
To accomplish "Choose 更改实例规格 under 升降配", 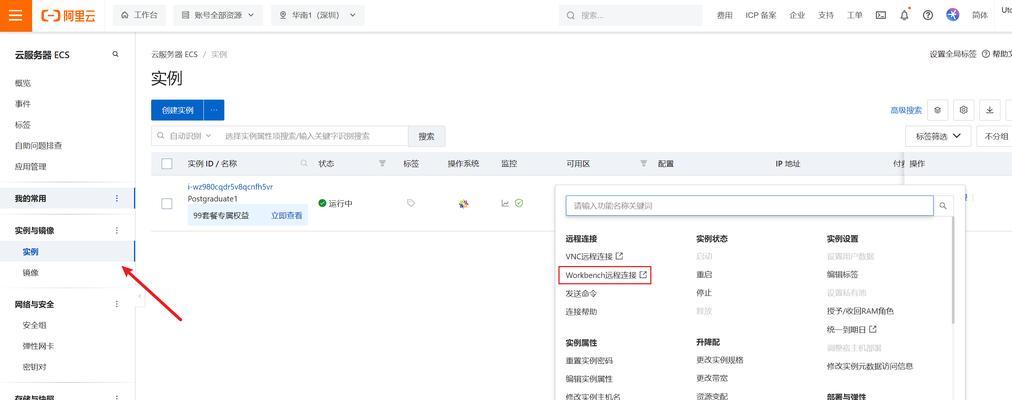I will point(720,359).
